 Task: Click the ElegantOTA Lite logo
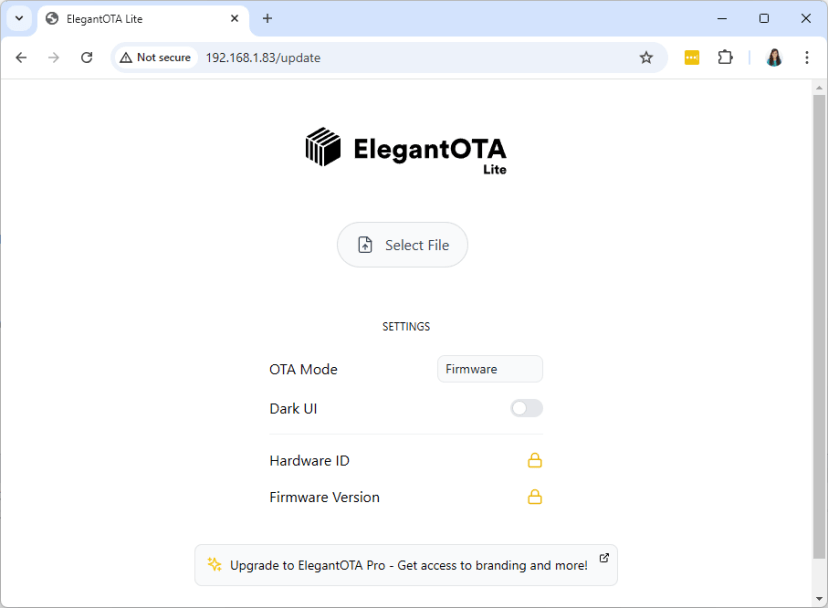click(x=405, y=148)
